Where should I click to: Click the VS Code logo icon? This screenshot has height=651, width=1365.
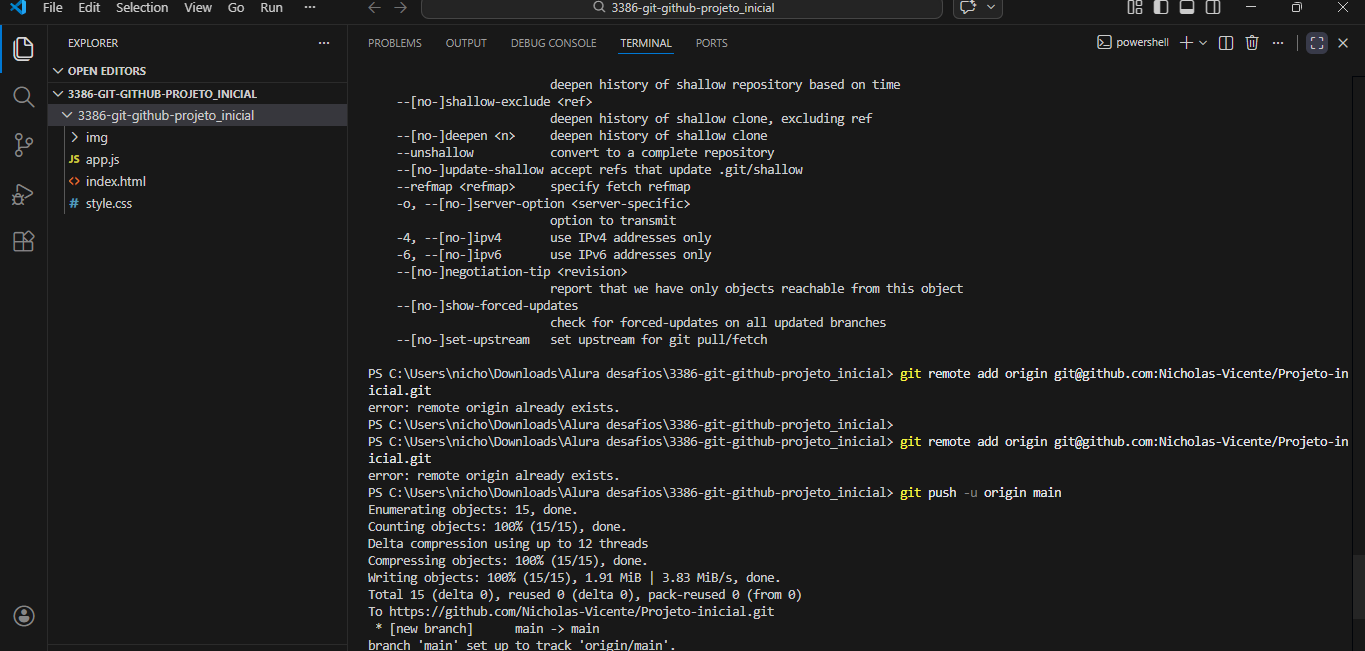[17, 8]
